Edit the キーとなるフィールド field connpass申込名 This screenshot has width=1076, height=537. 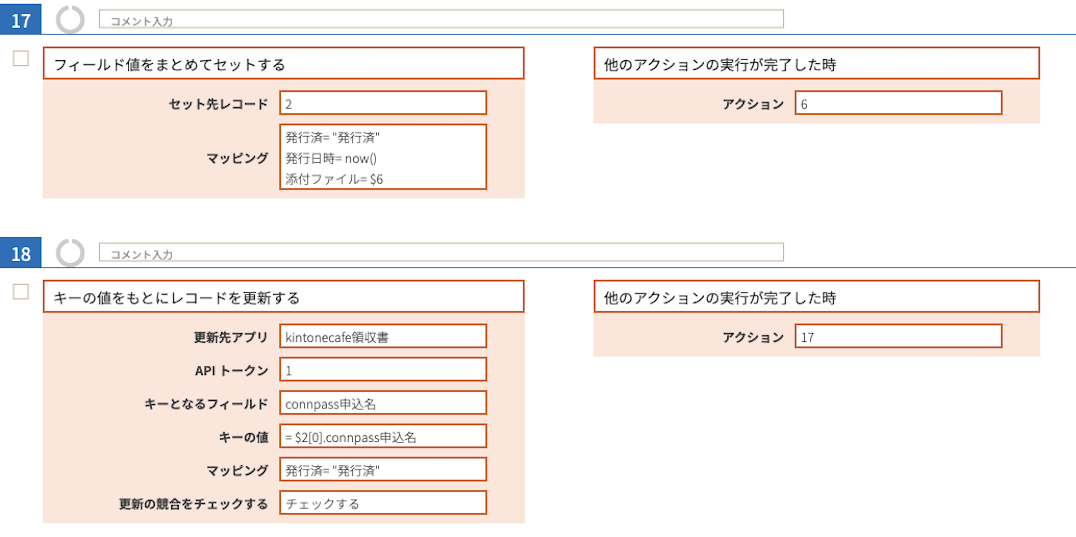[x=383, y=403]
